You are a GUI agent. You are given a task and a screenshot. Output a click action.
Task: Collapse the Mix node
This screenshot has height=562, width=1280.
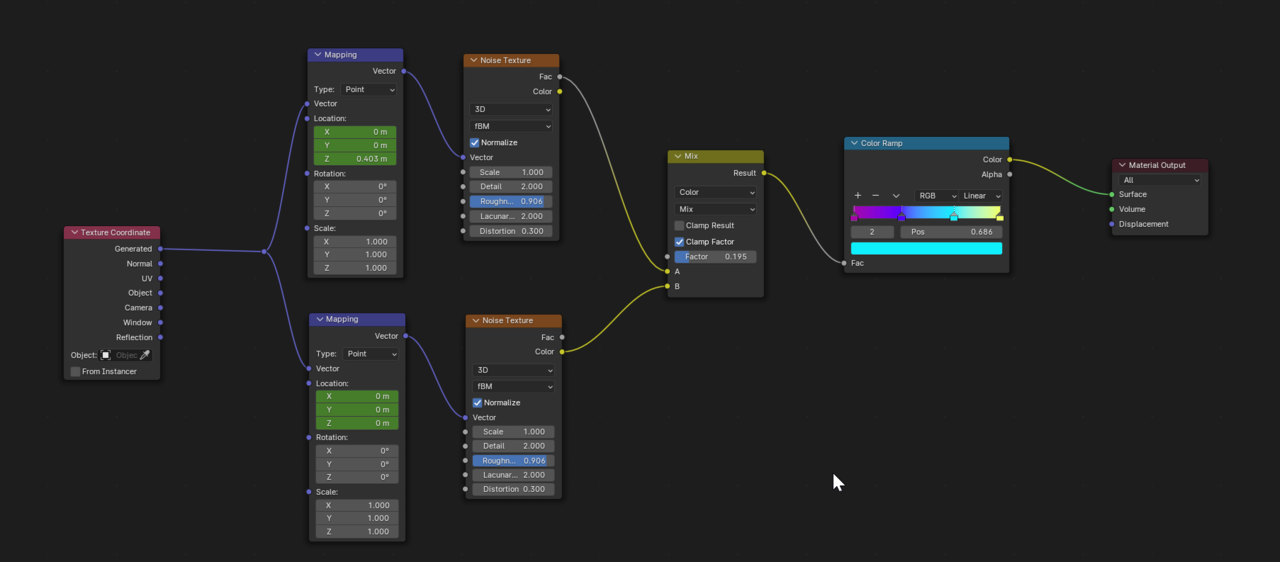677,157
